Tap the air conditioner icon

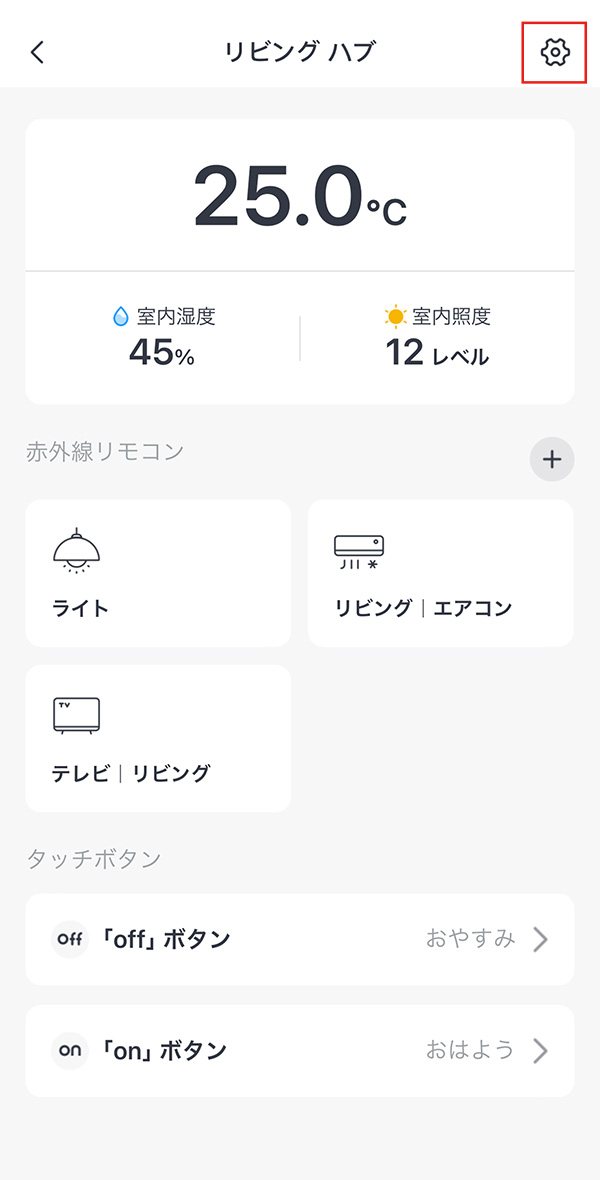pyautogui.click(x=359, y=549)
